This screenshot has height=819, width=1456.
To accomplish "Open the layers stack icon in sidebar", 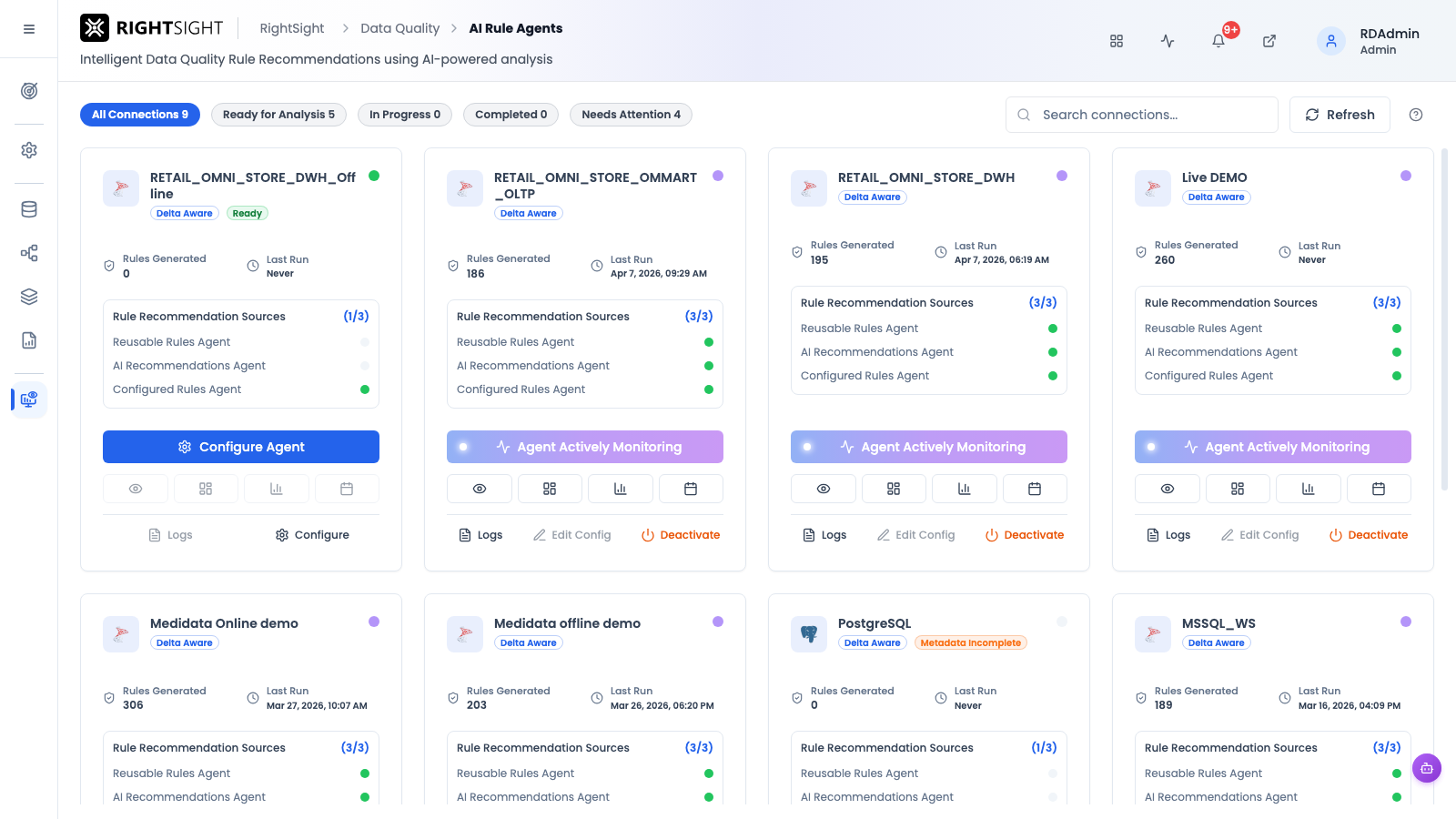I will pyautogui.click(x=29, y=297).
